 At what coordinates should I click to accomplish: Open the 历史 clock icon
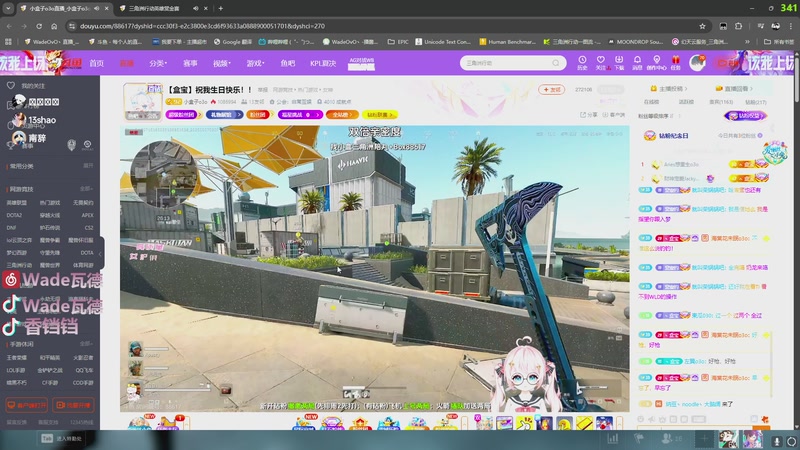pos(582,63)
